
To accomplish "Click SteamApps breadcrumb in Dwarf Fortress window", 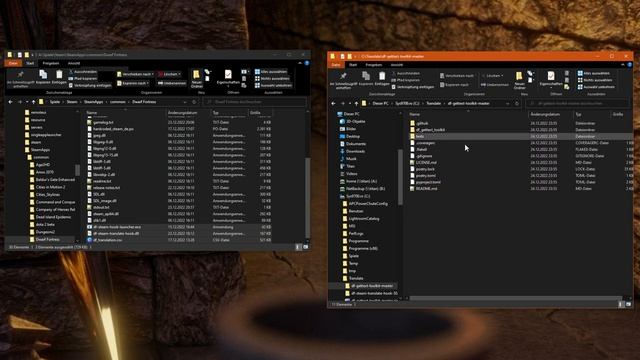I will (x=93, y=102).
